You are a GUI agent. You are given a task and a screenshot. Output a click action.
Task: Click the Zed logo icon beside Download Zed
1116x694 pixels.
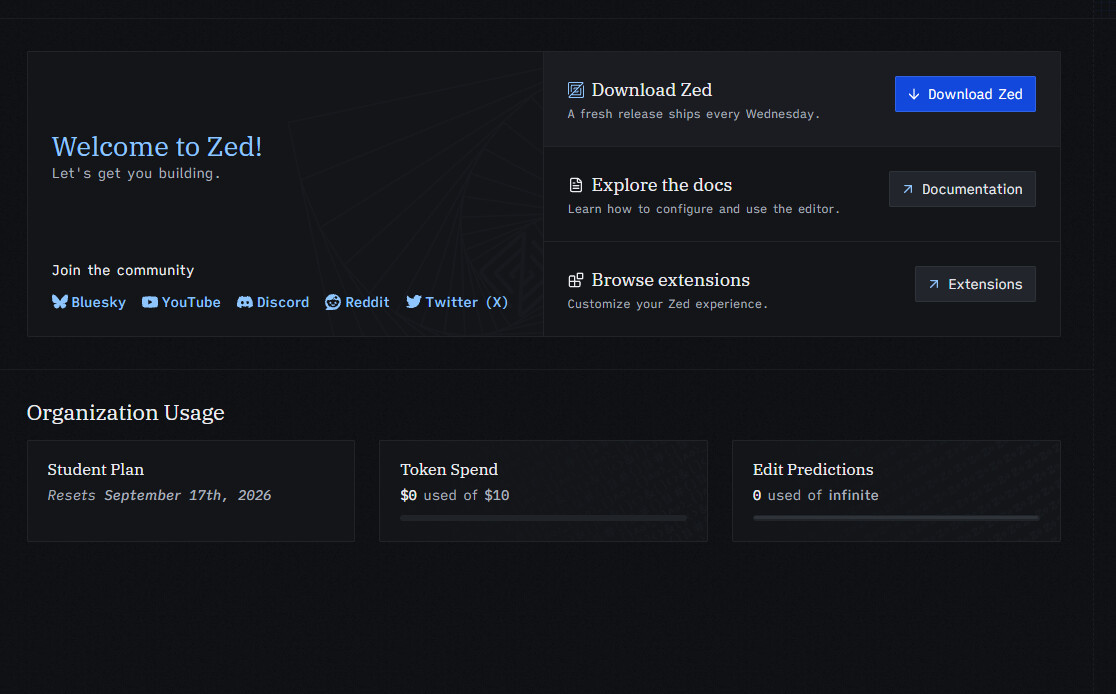click(x=576, y=90)
